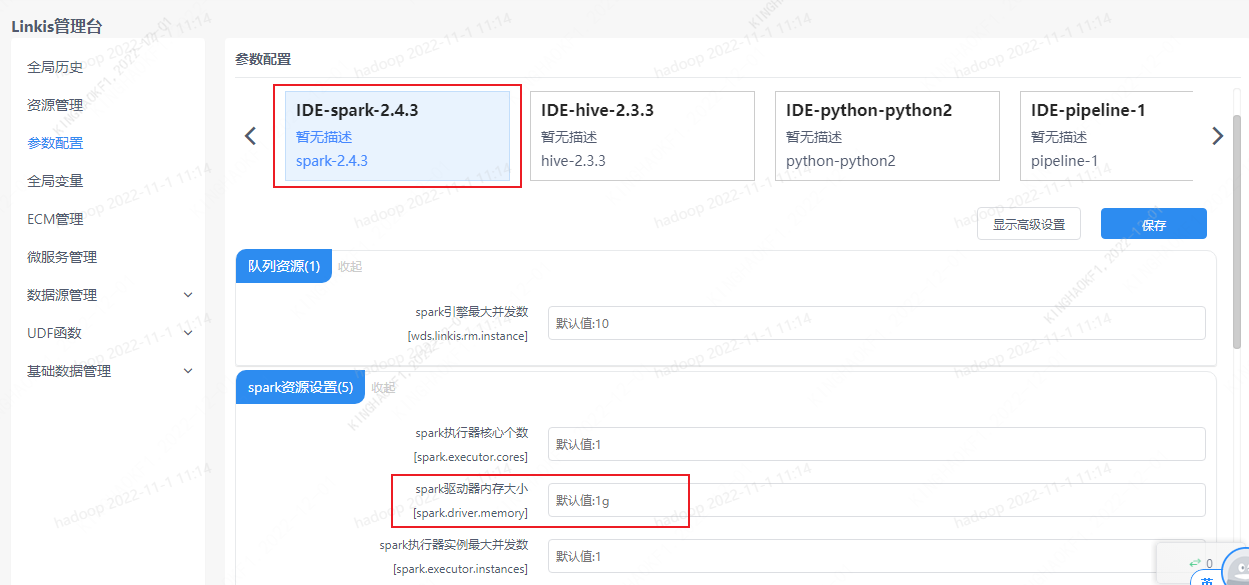Click the wds.linkis.rm.instance input field
1249x585 pixels.
876,323
